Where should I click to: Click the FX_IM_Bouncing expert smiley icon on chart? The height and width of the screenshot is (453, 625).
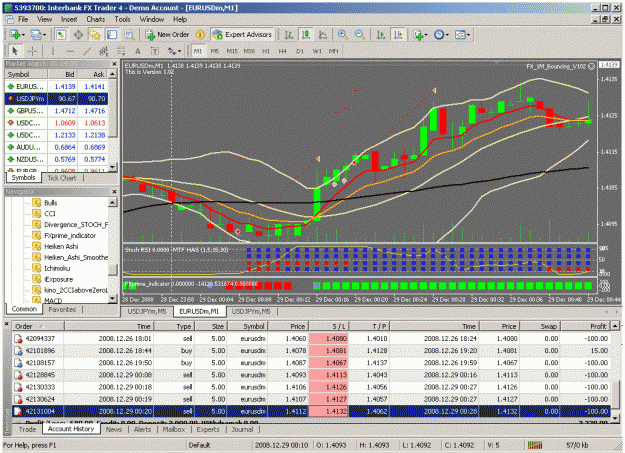[592, 66]
